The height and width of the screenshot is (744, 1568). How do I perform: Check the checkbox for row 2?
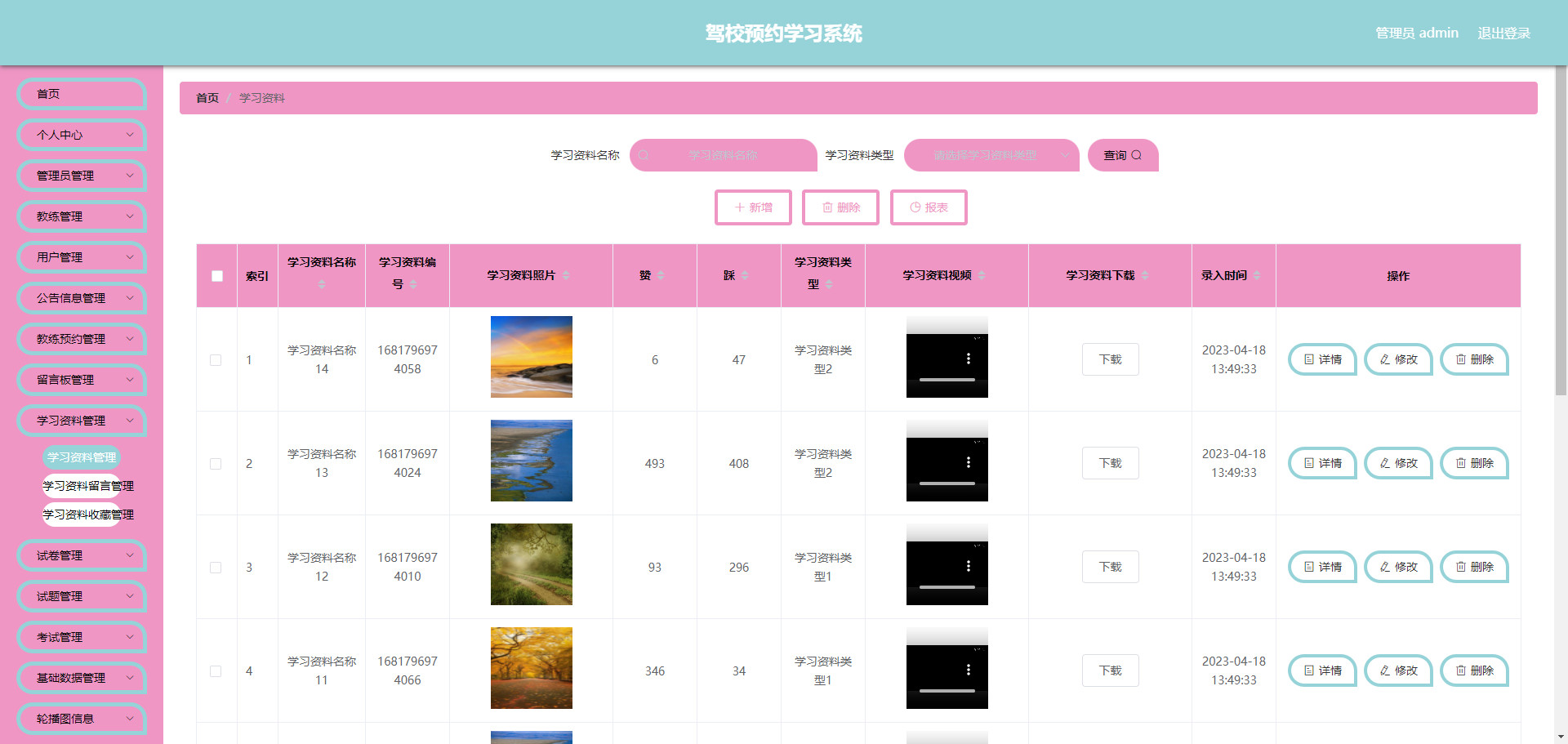coord(216,464)
